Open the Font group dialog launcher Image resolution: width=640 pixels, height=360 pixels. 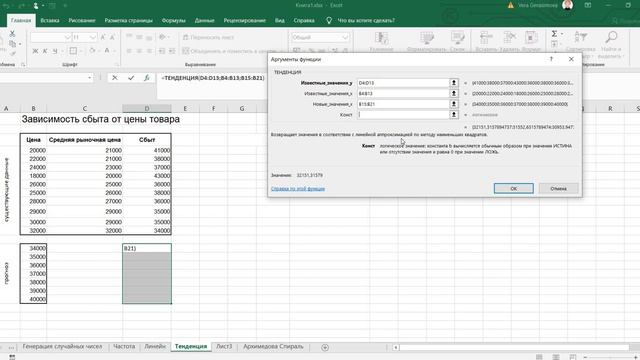pyautogui.click(x=117, y=64)
